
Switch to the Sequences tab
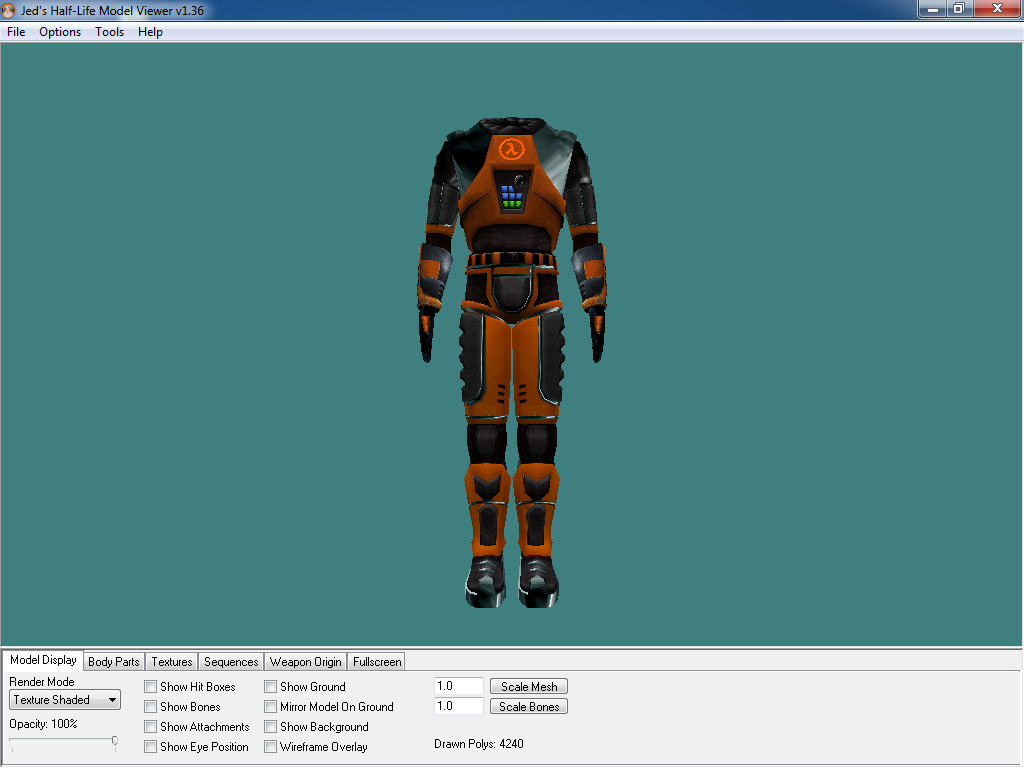point(231,662)
